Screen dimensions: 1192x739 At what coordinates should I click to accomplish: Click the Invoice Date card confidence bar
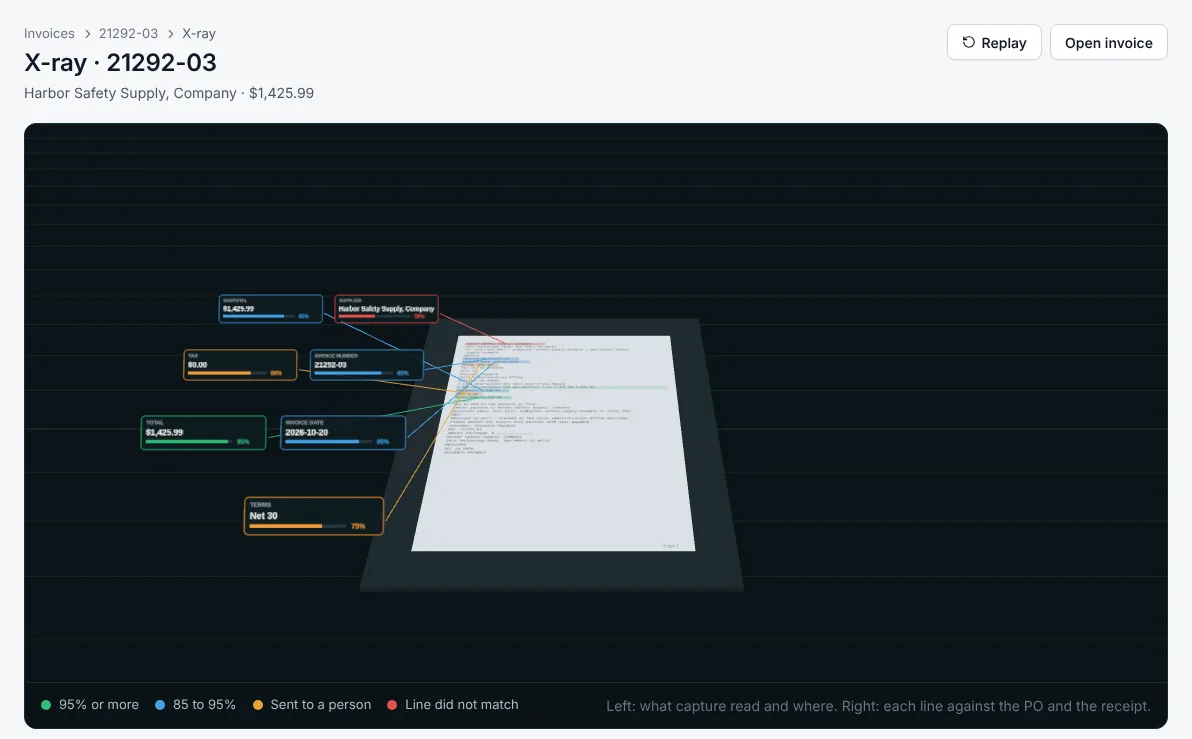point(328,442)
